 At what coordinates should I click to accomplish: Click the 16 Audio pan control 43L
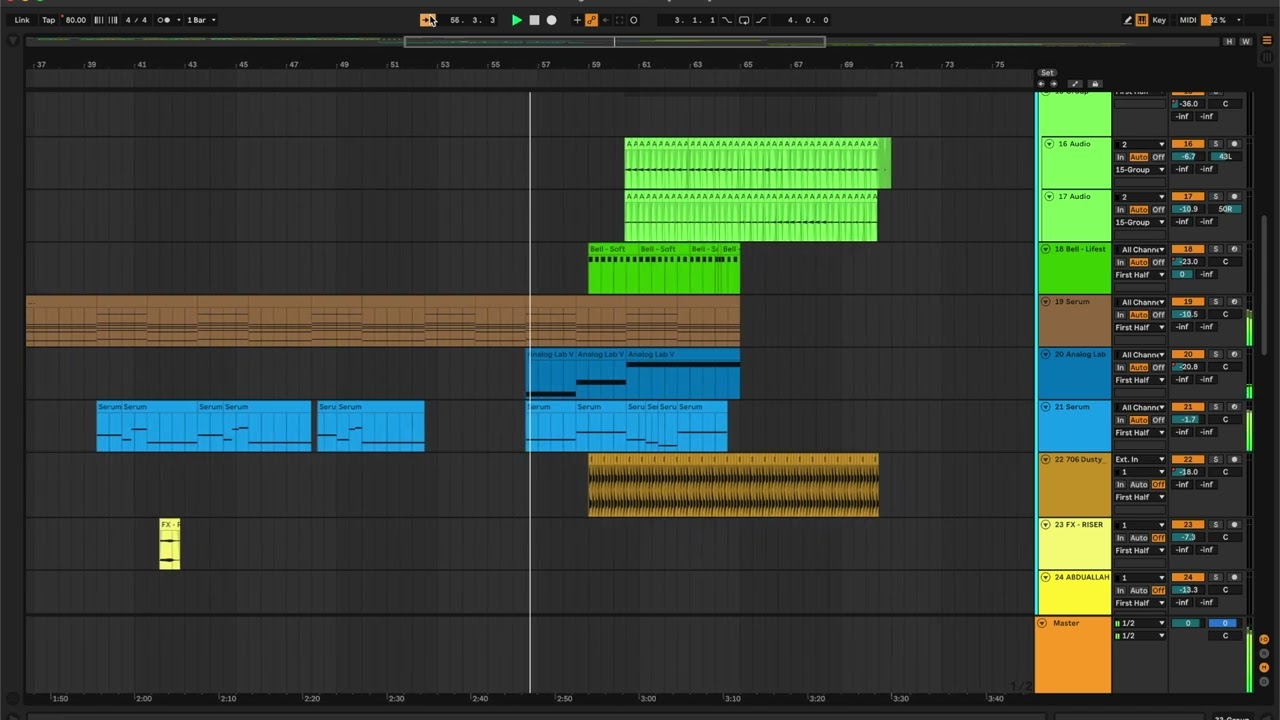coord(1225,157)
